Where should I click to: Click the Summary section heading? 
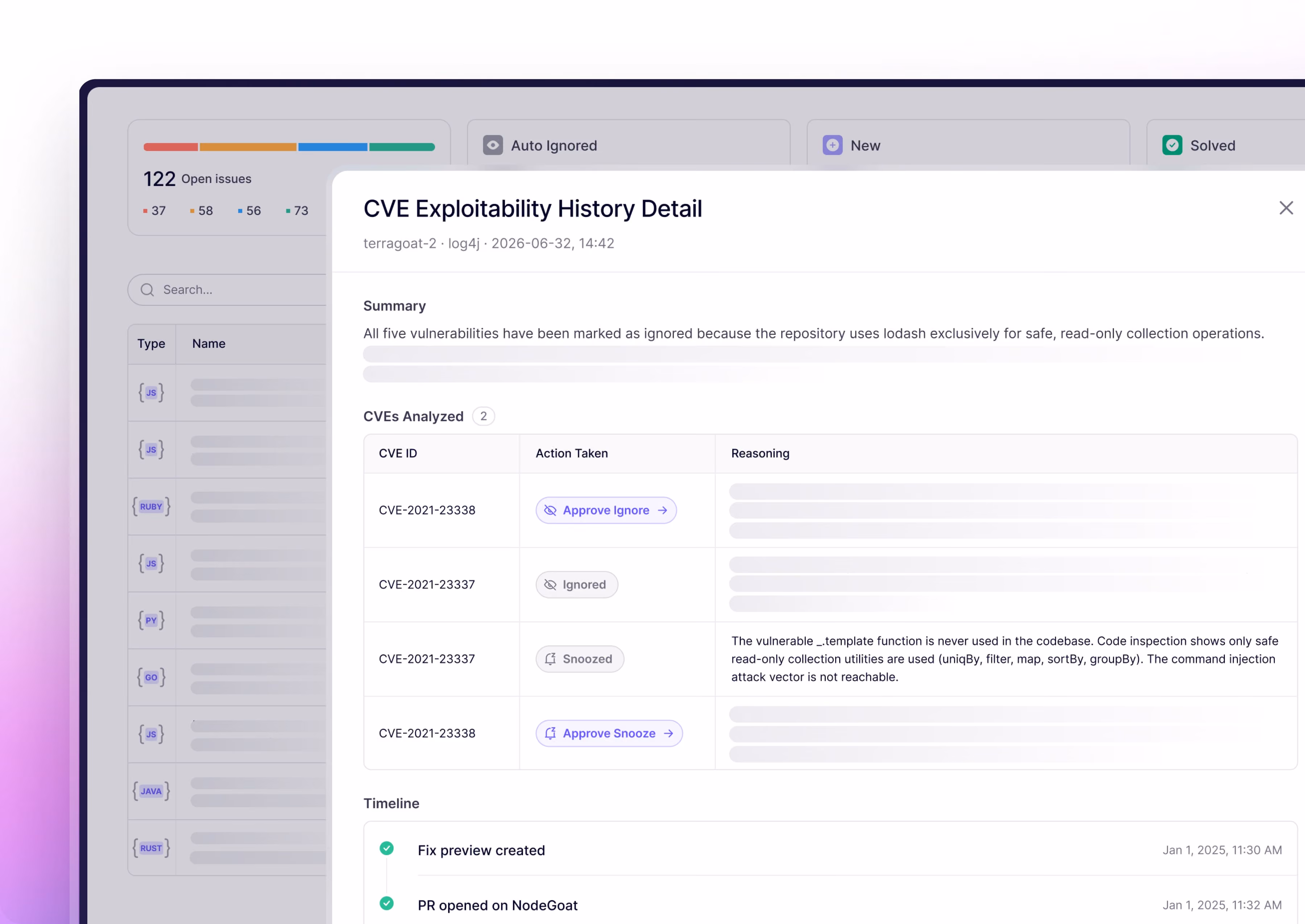(x=394, y=306)
